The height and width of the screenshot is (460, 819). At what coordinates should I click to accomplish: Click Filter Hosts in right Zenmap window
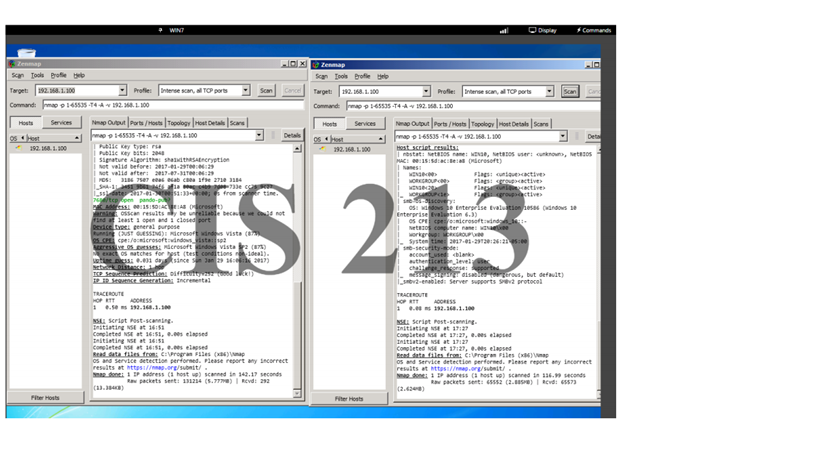pos(349,398)
